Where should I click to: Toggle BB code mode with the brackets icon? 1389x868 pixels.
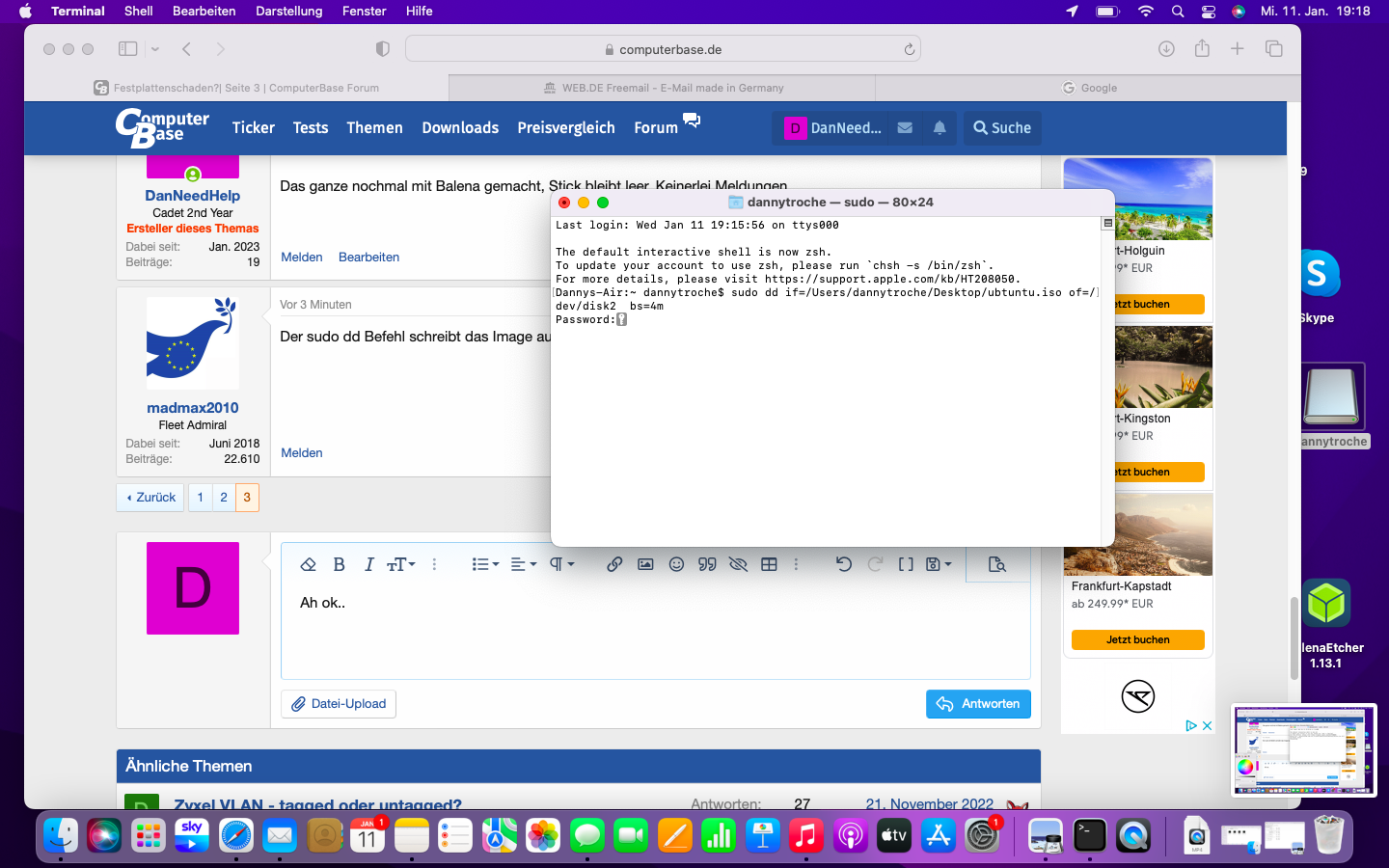(x=906, y=564)
